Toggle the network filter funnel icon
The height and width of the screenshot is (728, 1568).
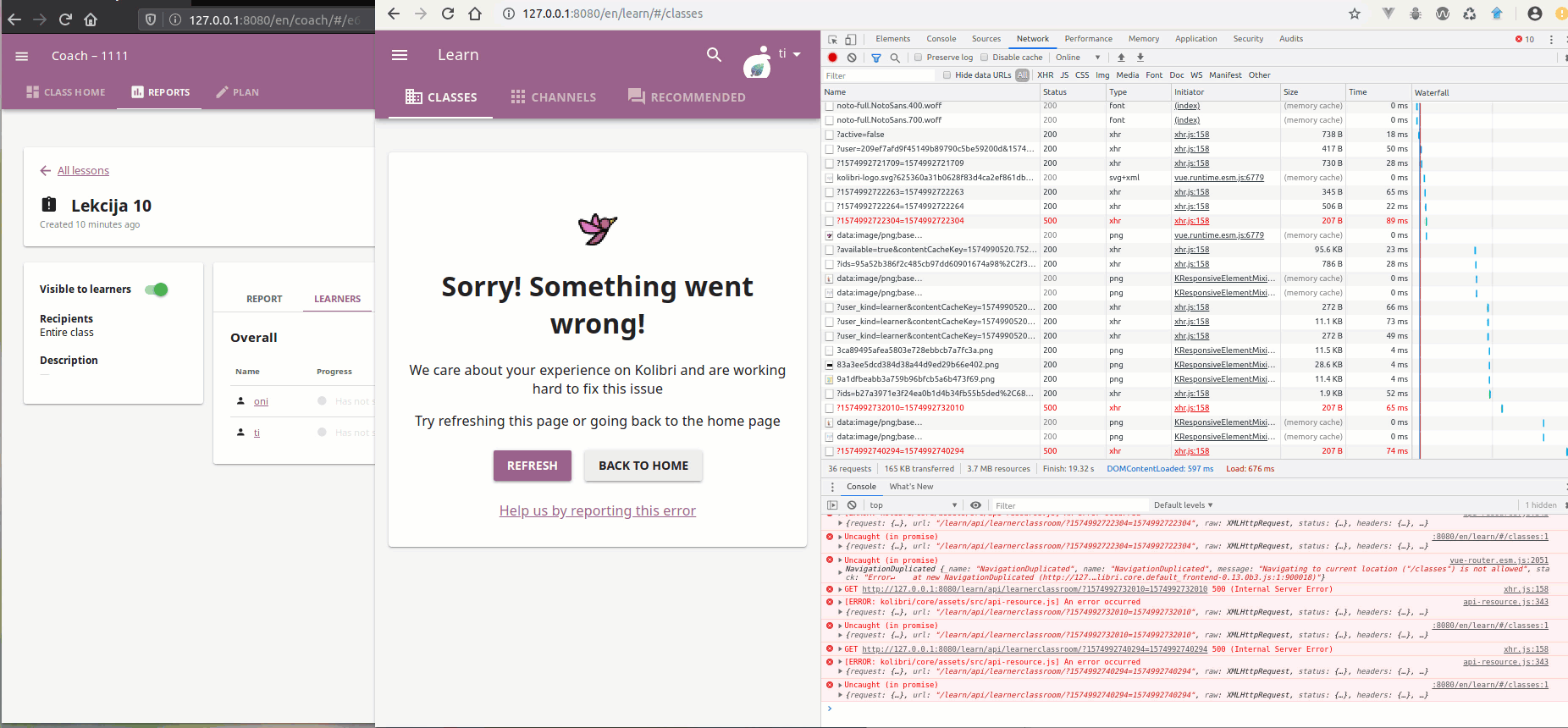(876, 58)
